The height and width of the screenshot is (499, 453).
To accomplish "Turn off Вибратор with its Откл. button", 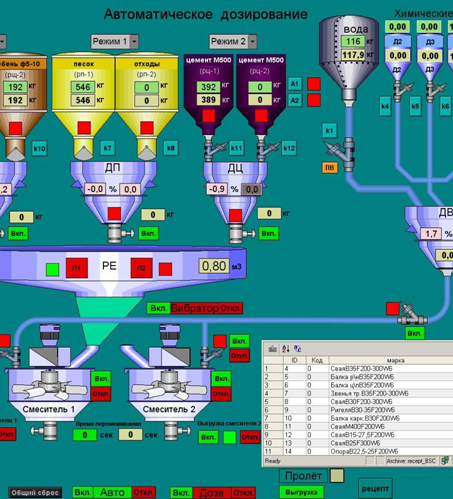I will tap(231, 308).
